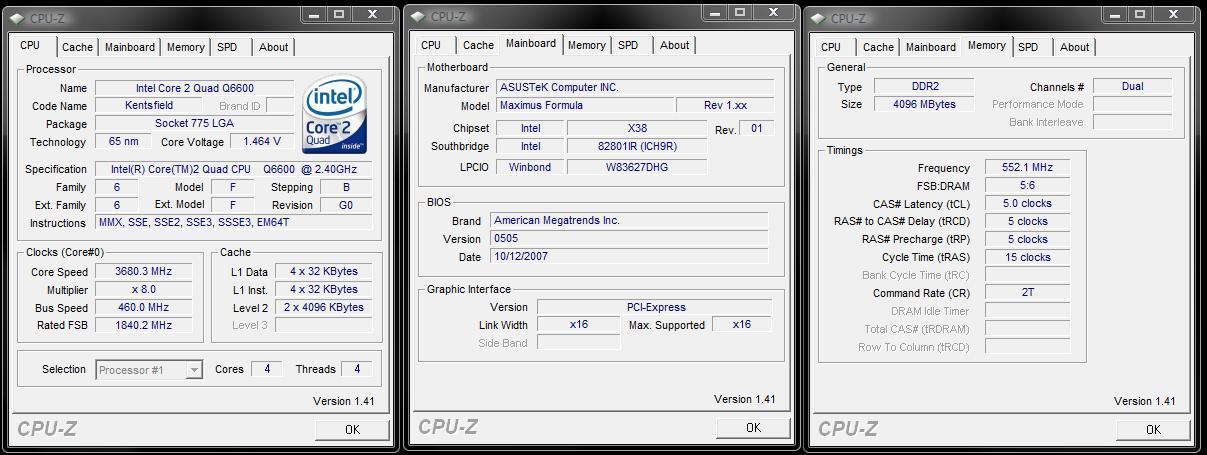Click the Cores value 4
The height and width of the screenshot is (455, 1207).
pos(266,369)
